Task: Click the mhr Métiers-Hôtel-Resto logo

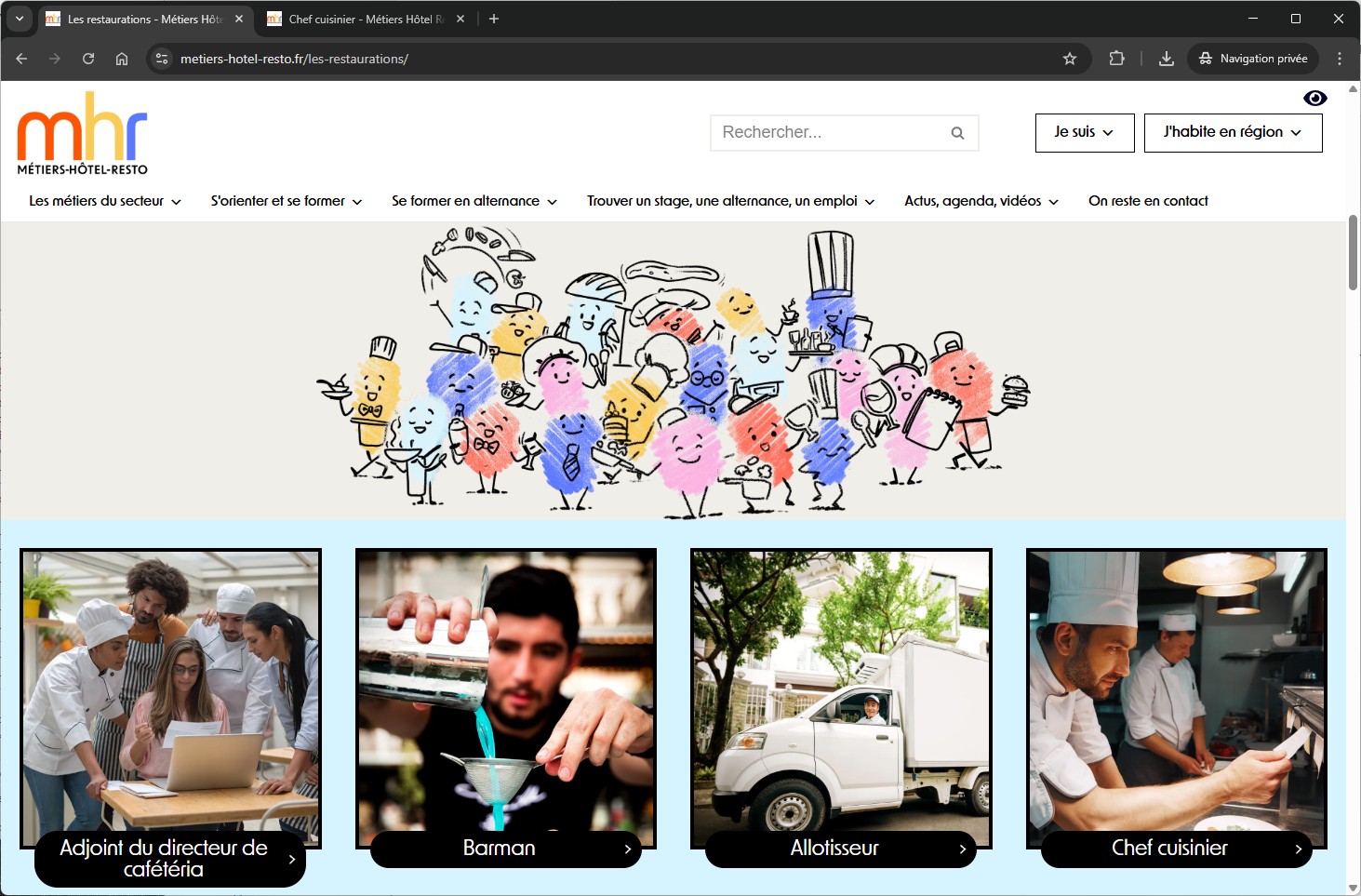Action: point(82,133)
